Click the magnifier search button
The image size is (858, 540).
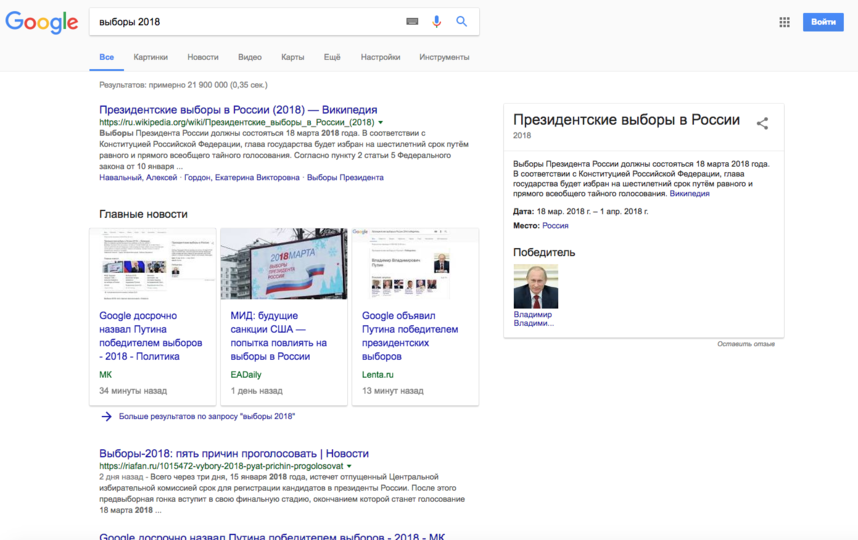pyautogui.click(x=461, y=21)
